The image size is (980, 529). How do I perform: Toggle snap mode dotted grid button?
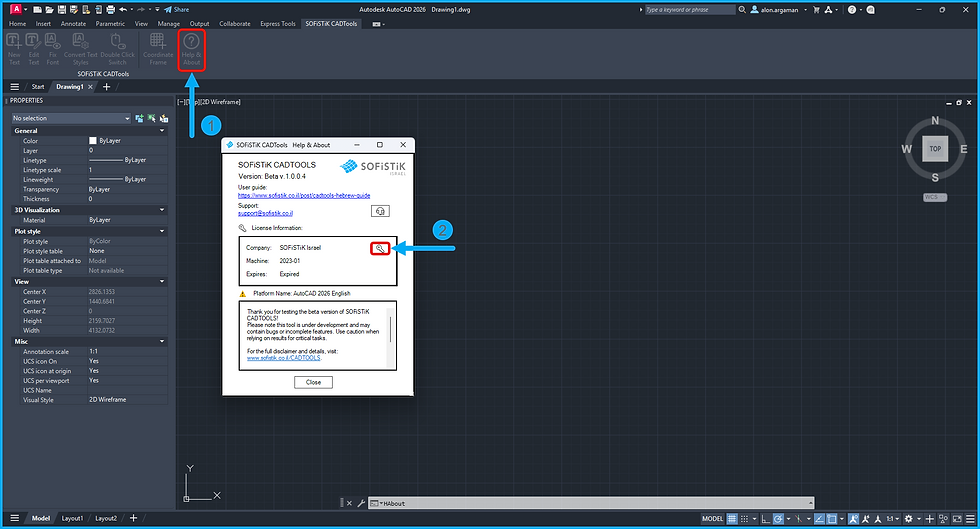744,519
